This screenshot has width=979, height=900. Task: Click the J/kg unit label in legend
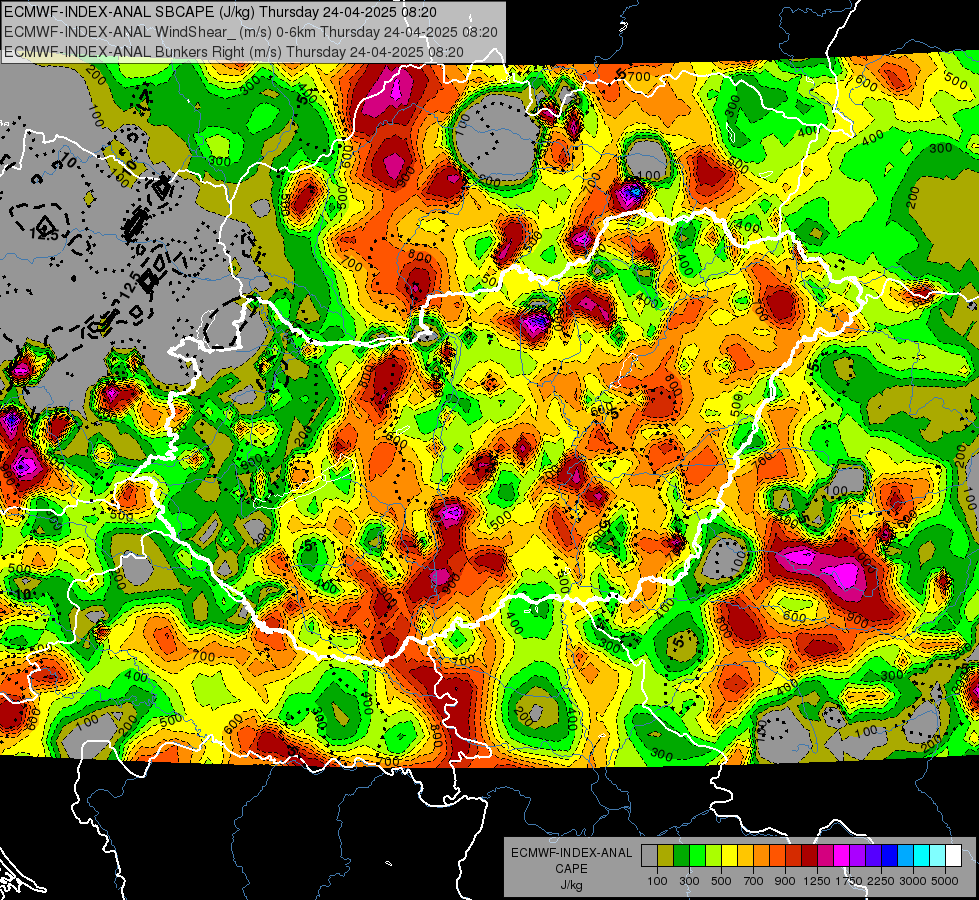[571, 885]
